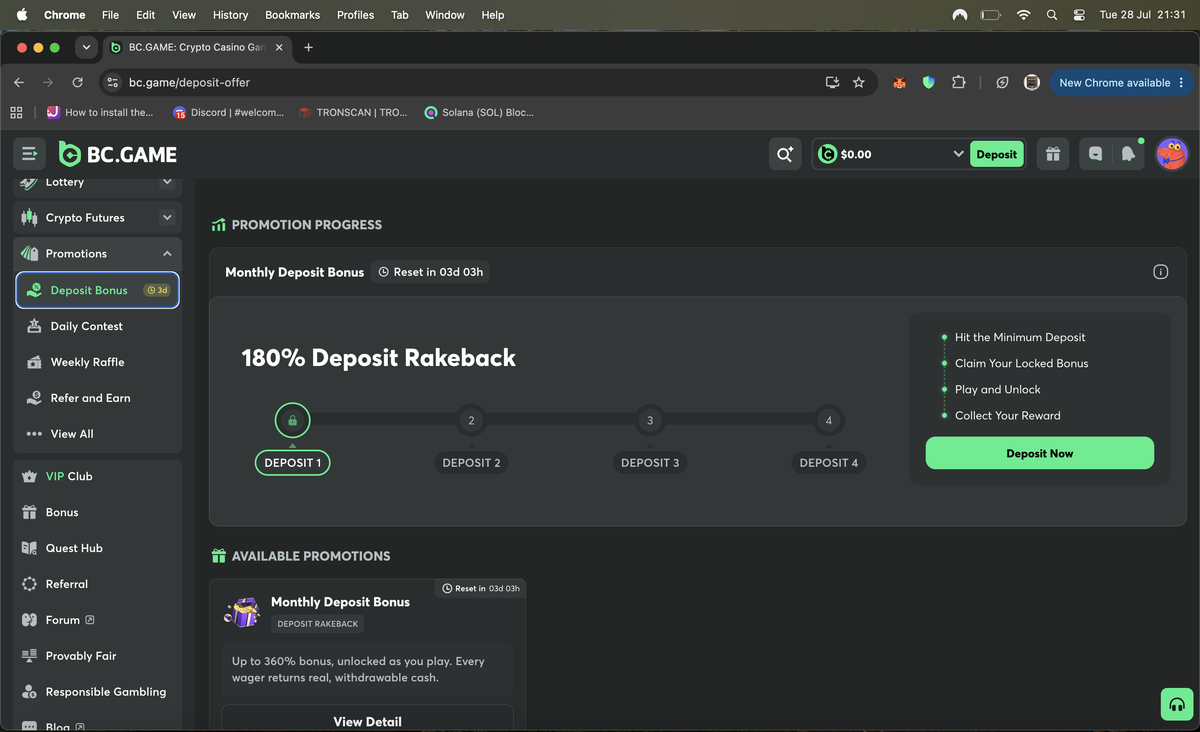
Task: Open macOS Control Center icon
Action: click(1079, 15)
